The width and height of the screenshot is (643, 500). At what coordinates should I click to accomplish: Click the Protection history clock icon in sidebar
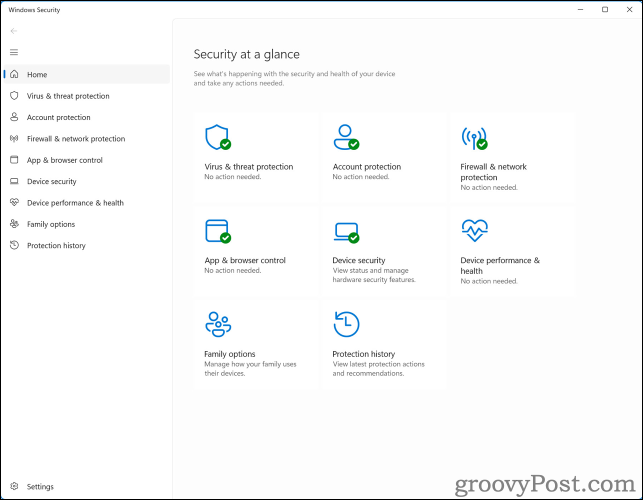pyautogui.click(x=14, y=245)
